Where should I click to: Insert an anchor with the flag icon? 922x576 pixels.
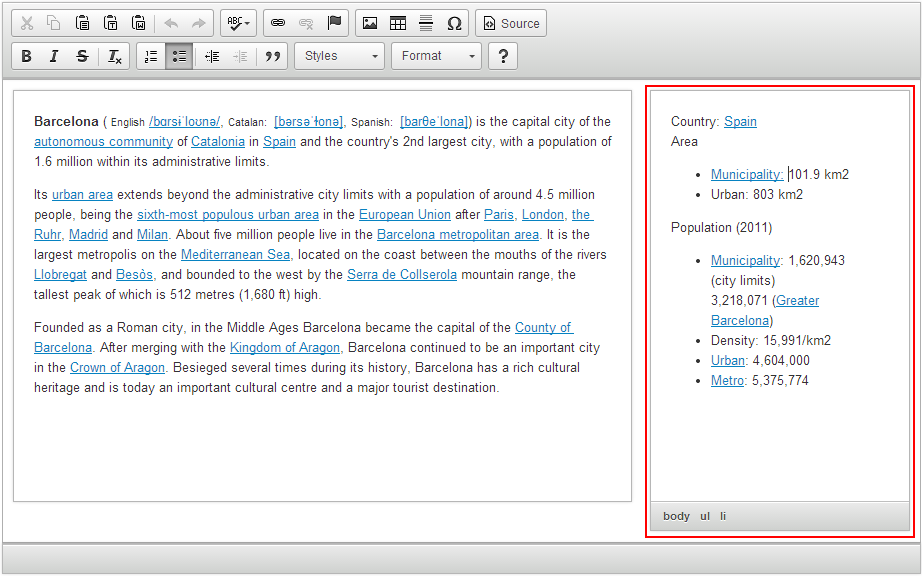tap(334, 24)
